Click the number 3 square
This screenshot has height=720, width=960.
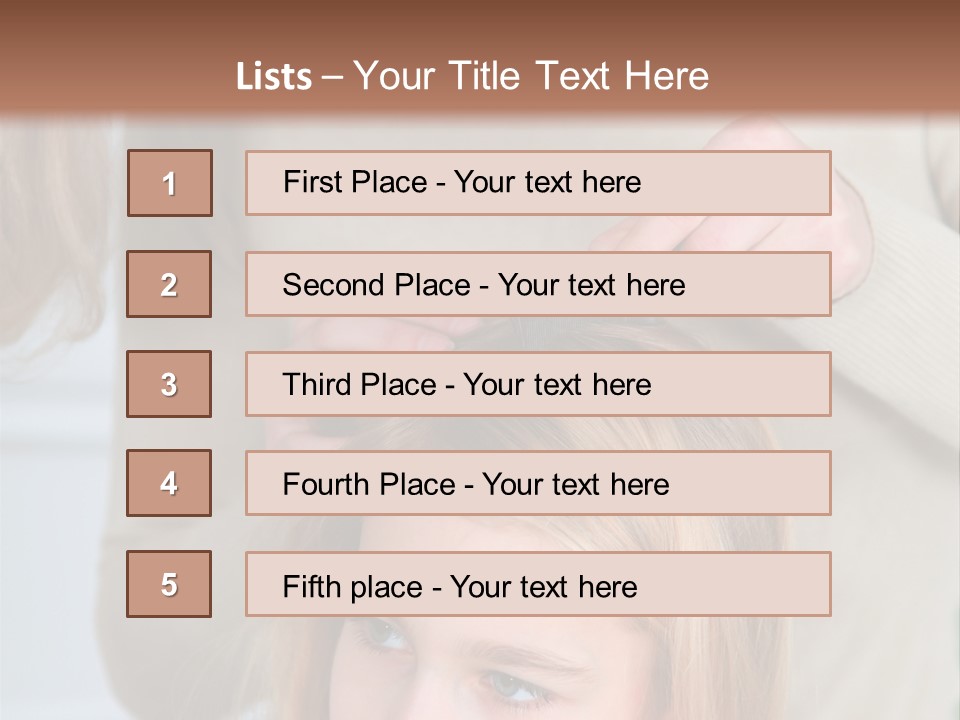pyautogui.click(x=169, y=384)
